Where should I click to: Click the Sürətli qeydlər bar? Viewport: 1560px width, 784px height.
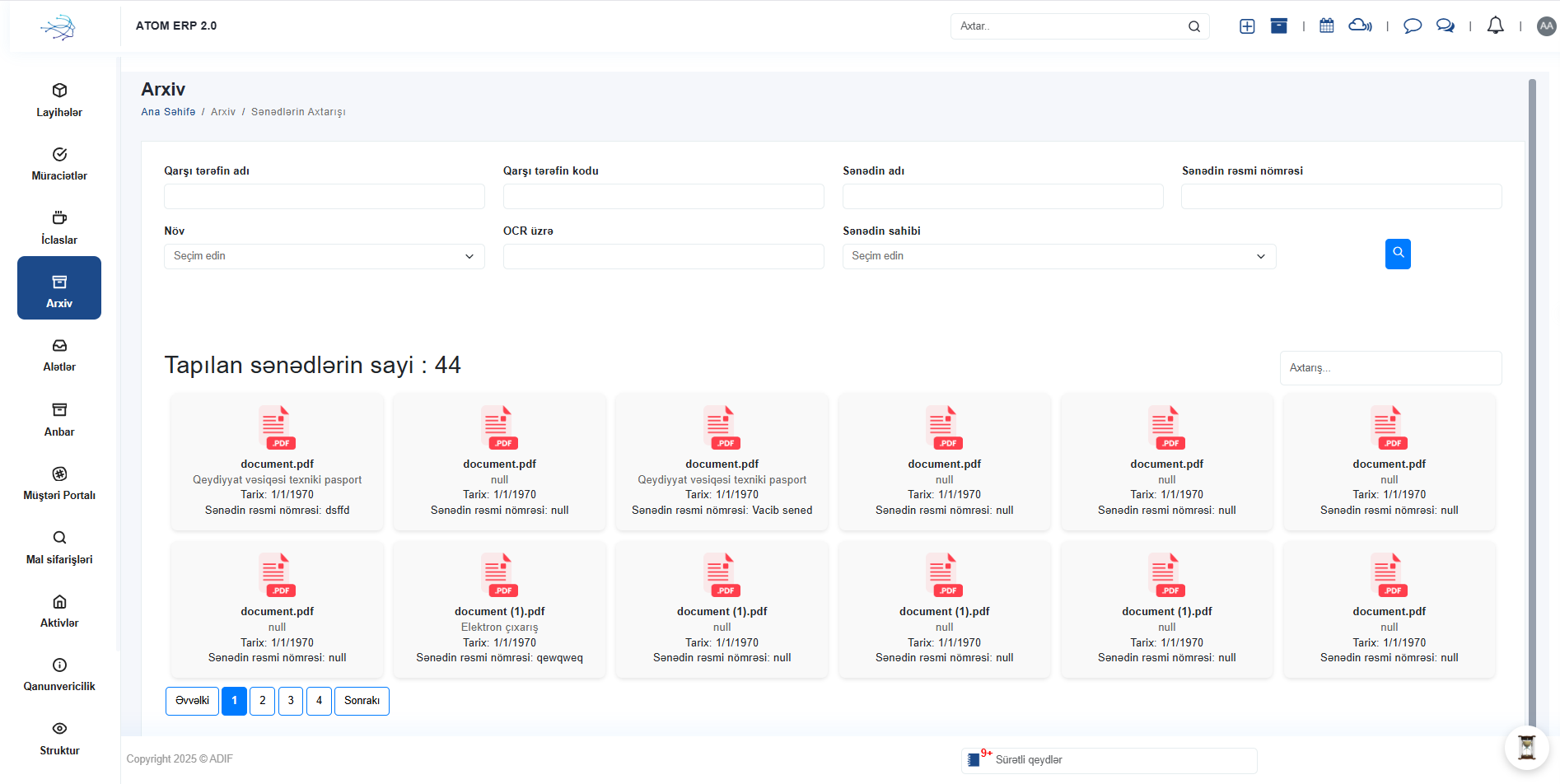pyautogui.click(x=1109, y=760)
